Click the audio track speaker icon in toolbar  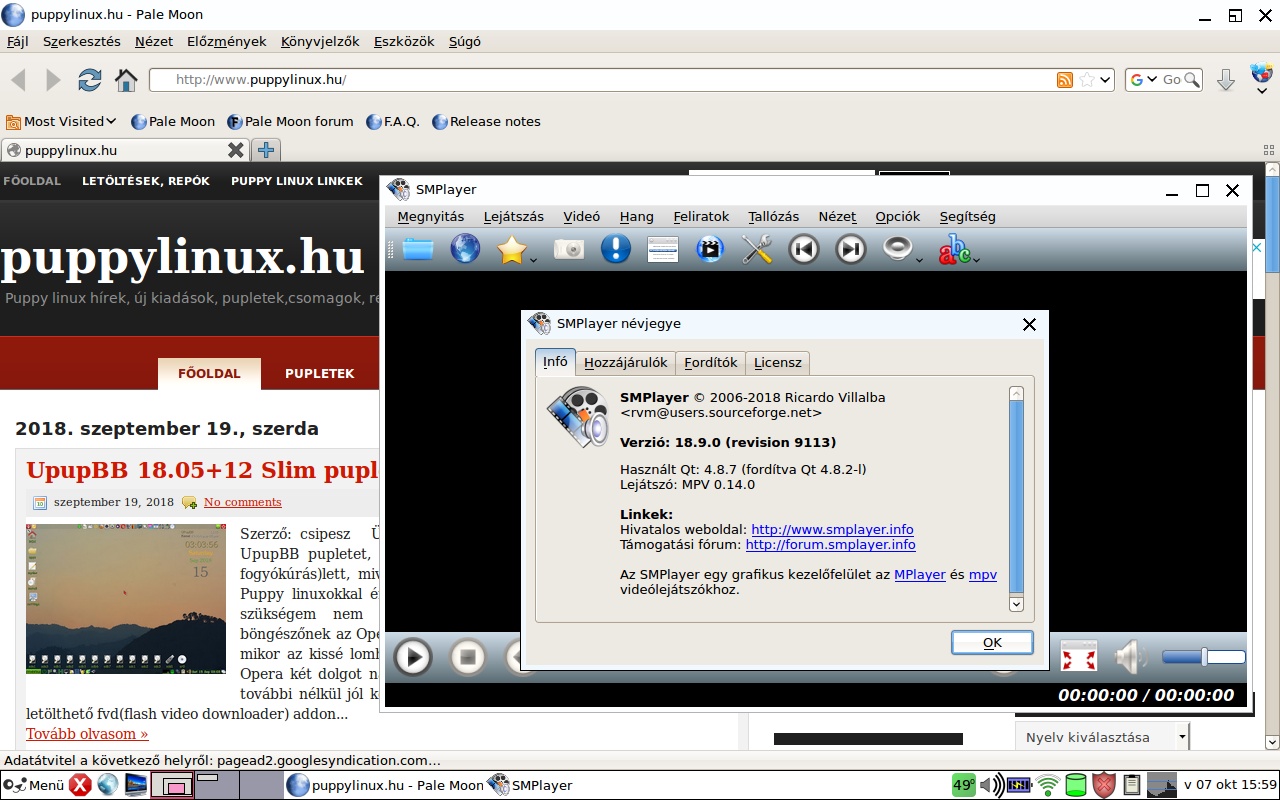(898, 249)
